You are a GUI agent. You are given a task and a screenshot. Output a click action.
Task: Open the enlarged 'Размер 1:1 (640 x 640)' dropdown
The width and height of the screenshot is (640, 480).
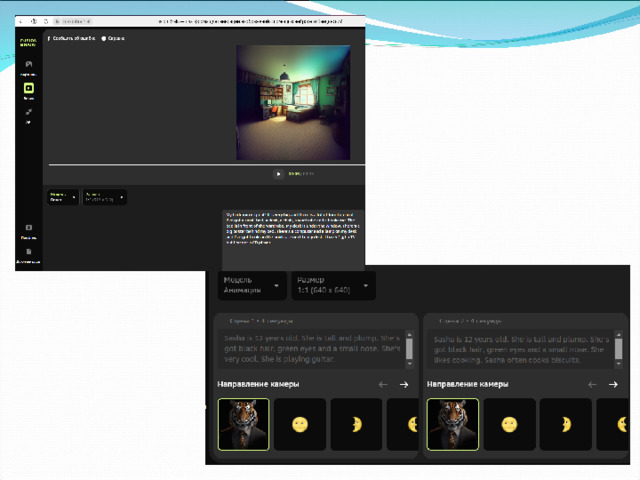[333, 285]
